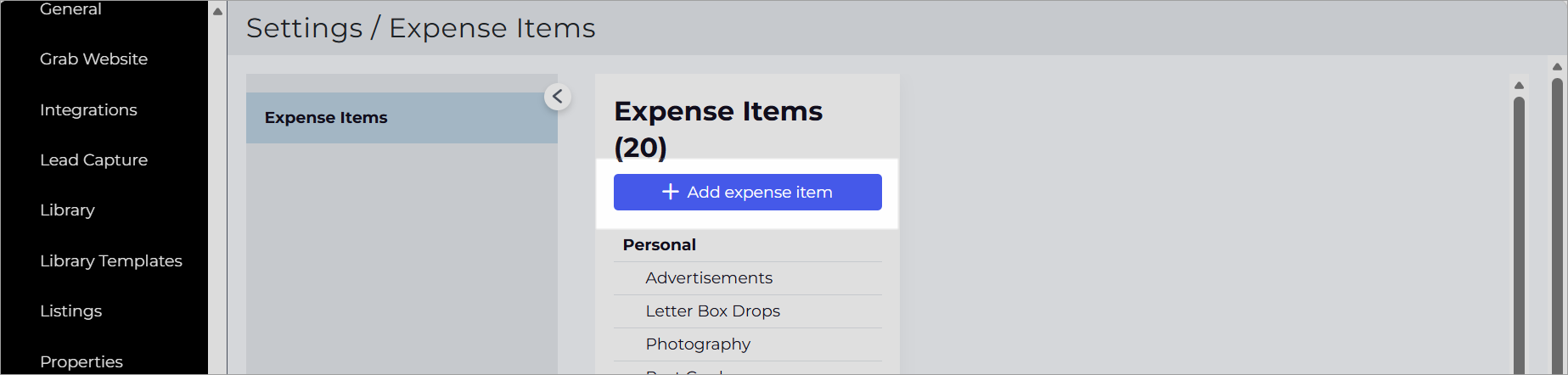Viewport: 1568px width, 375px height.
Task: Click the outer page scroll up arrow
Action: point(1557,66)
